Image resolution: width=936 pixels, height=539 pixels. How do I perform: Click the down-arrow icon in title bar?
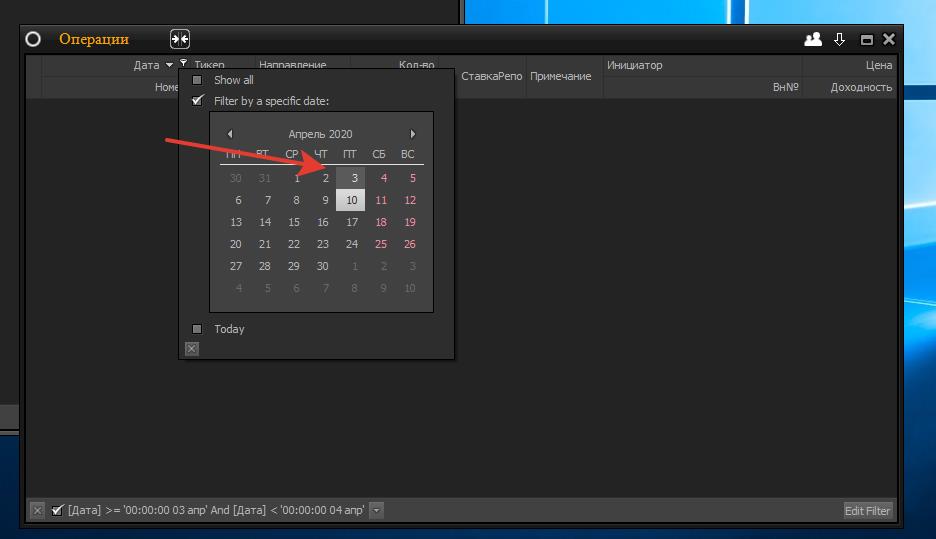840,39
